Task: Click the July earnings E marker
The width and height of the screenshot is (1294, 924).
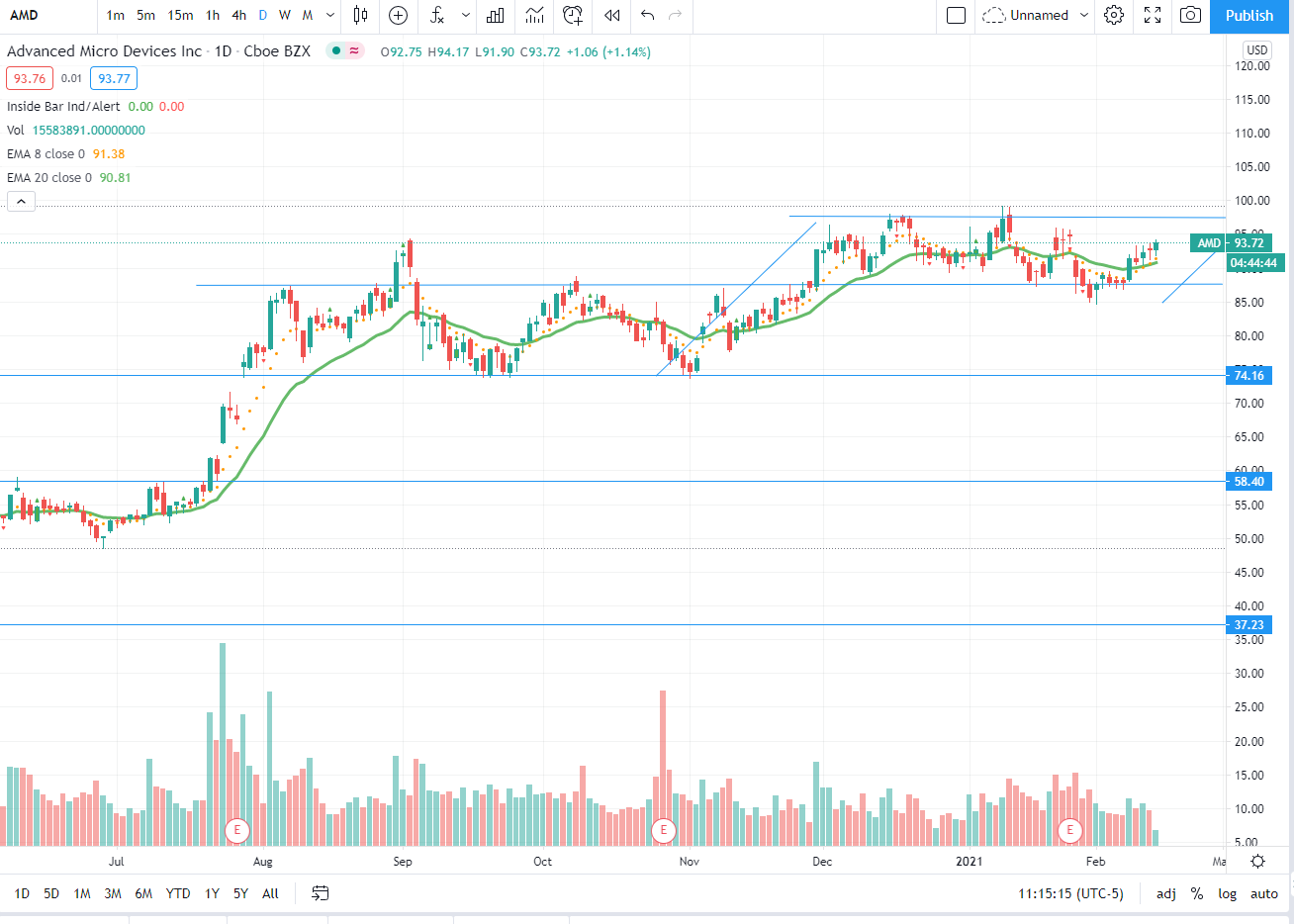Action: point(236,830)
